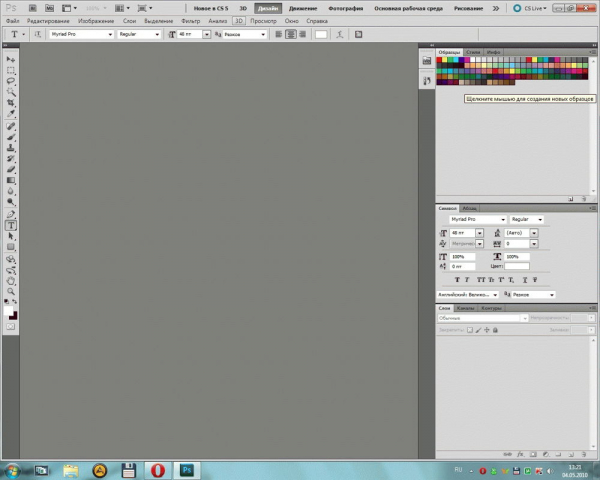Viewport: 600px width, 480px height.
Task: Swap foreground and background colors
Action: (15, 302)
